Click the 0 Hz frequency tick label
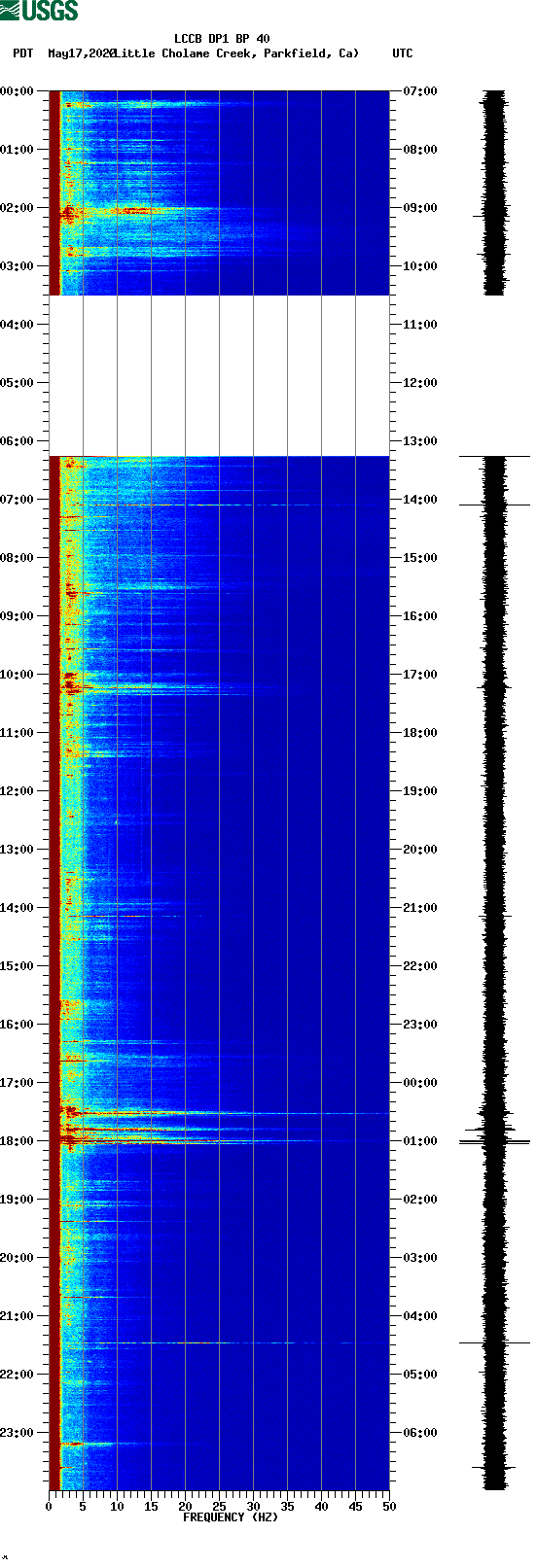Image resolution: width=537 pixels, height=1568 pixels. click(49, 1507)
